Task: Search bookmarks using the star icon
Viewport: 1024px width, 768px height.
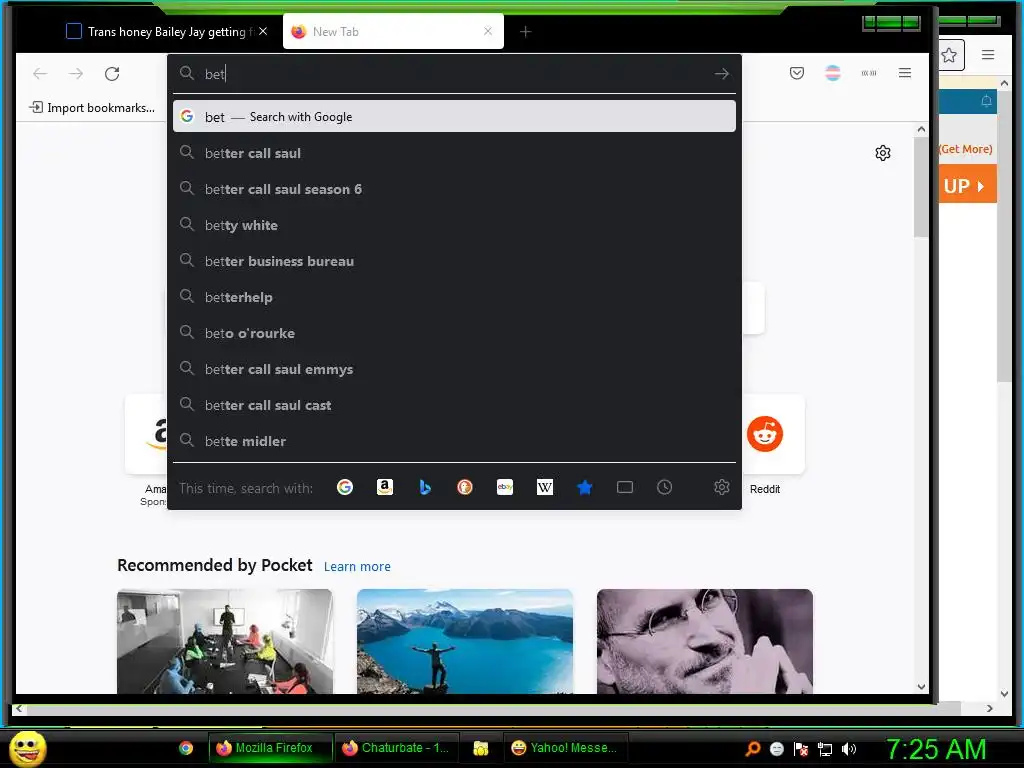Action: (x=584, y=487)
